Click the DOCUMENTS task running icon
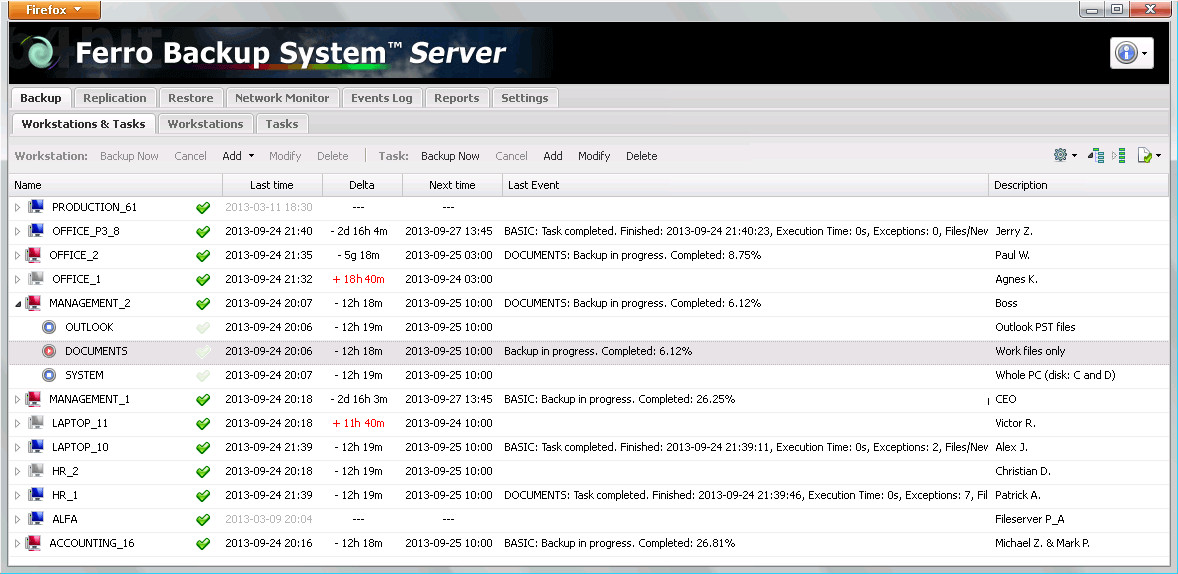Viewport: 1178px width, 574px height. [49, 351]
